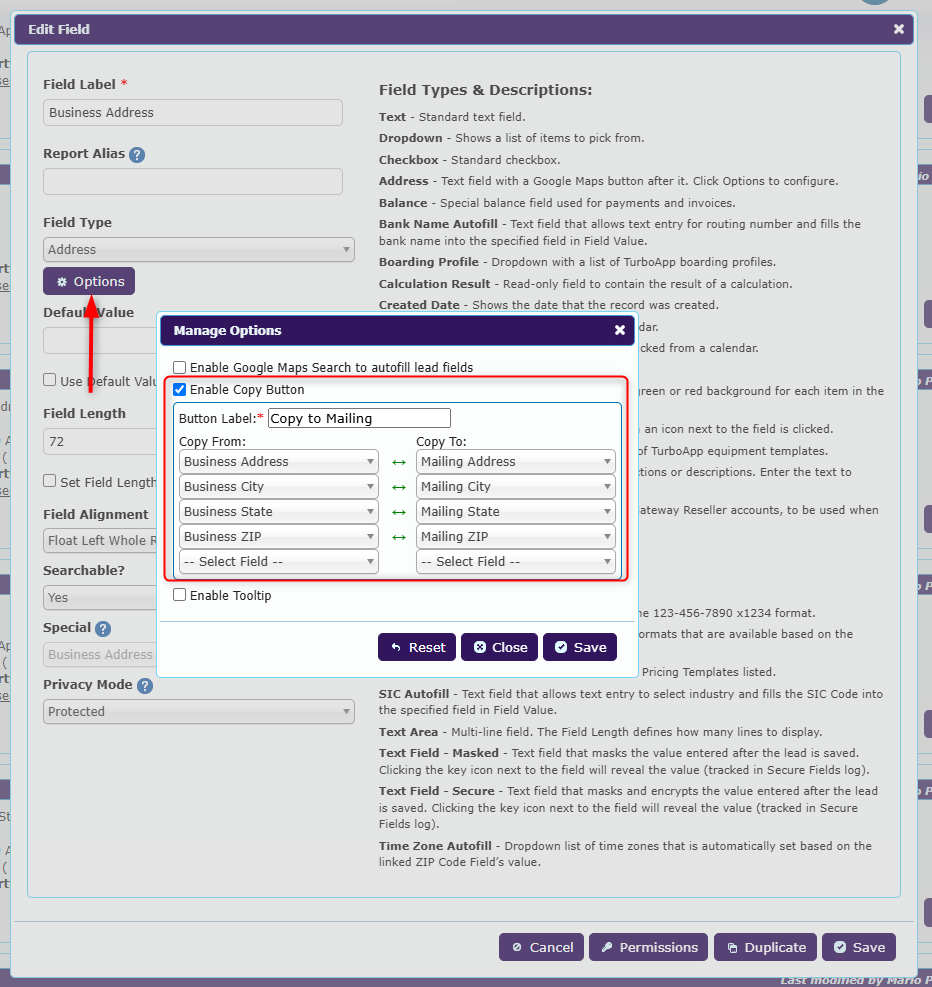Open the Copy From Business ZIP dropdown
Screen dimensions: 932x987
(279, 536)
